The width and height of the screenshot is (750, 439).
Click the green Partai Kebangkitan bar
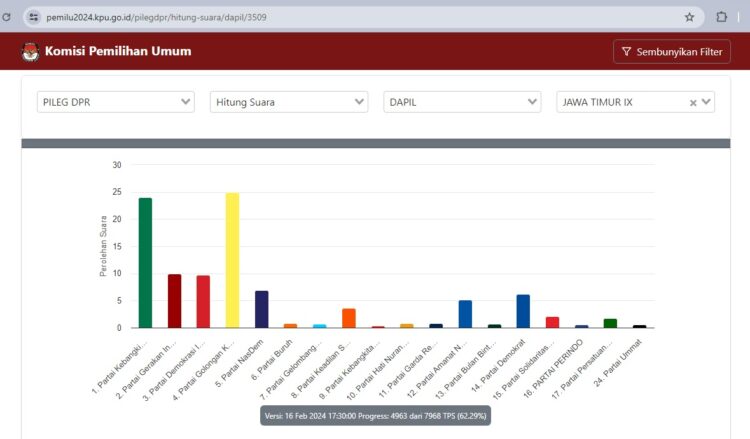pyautogui.click(x=145, y=263)
